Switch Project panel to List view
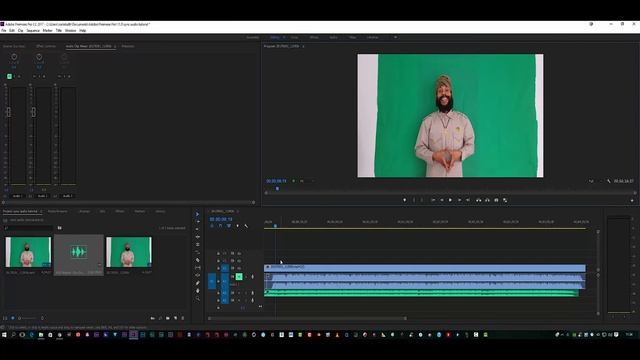Image resolution: width=640 pixels, height=360 pixels. (5, 318)
